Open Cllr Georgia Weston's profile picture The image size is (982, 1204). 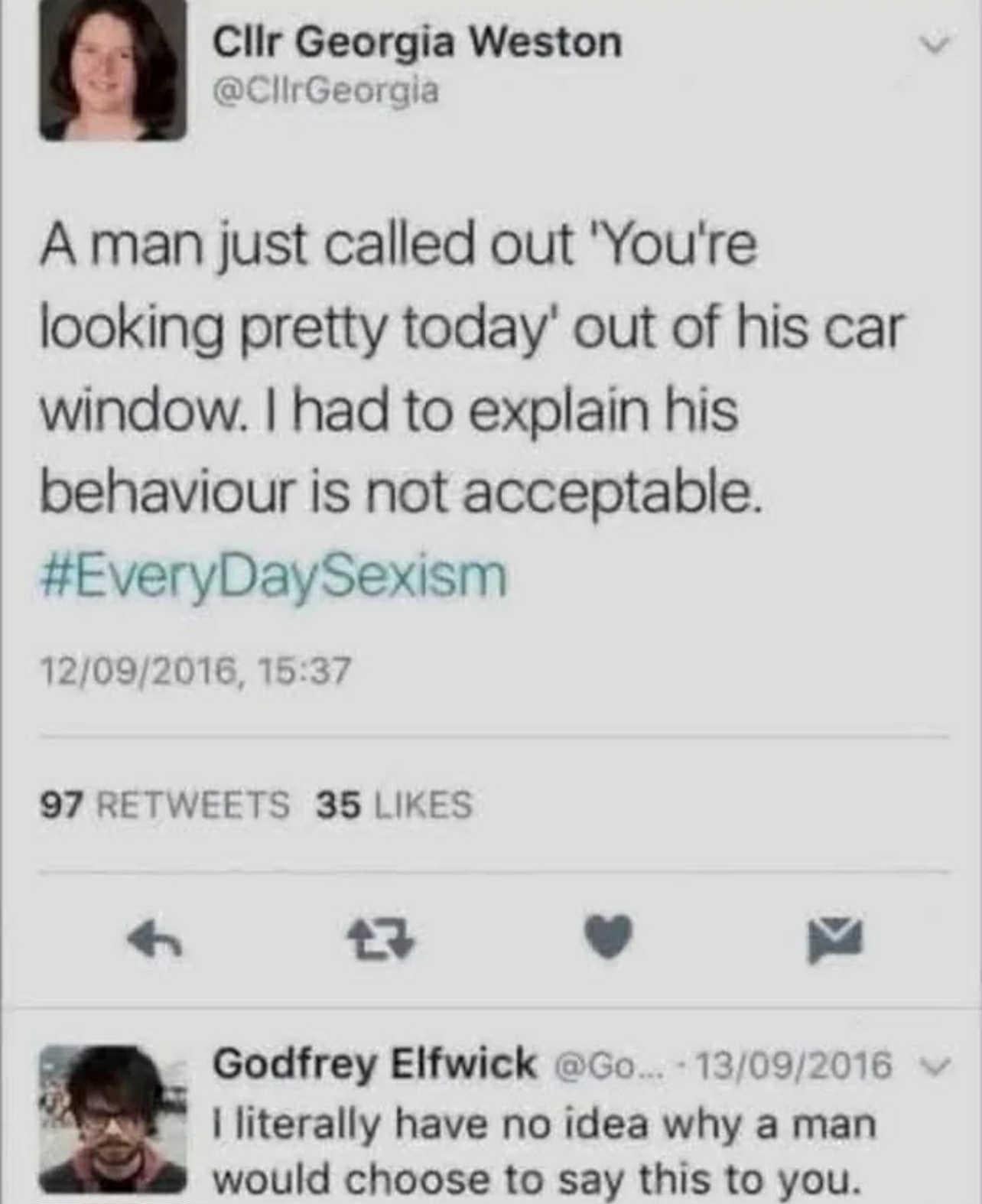click(112, 70)
